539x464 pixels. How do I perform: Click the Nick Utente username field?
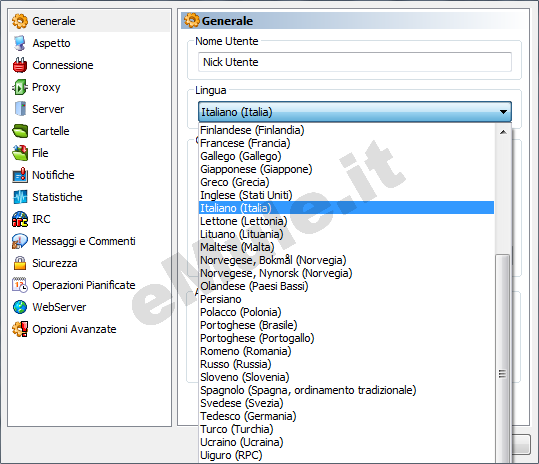355,62
